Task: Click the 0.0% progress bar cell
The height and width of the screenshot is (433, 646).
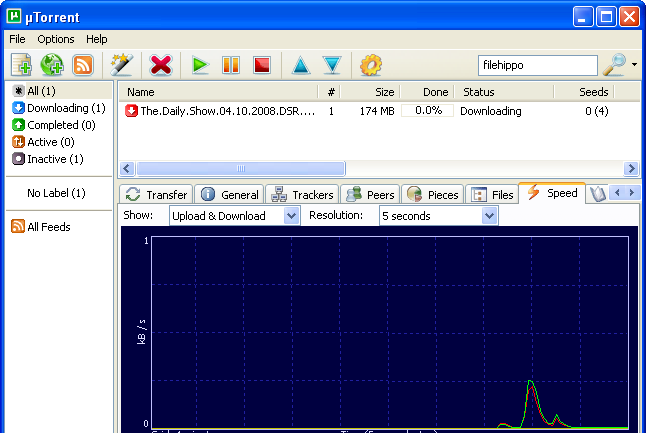Action: click(428, 110)
